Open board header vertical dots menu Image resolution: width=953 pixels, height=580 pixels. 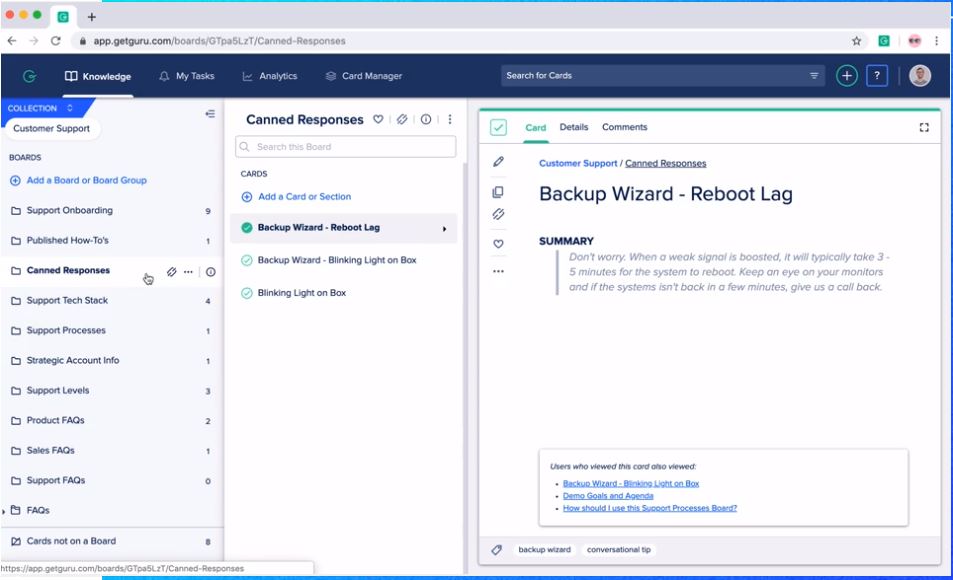(x=450, y=119)
